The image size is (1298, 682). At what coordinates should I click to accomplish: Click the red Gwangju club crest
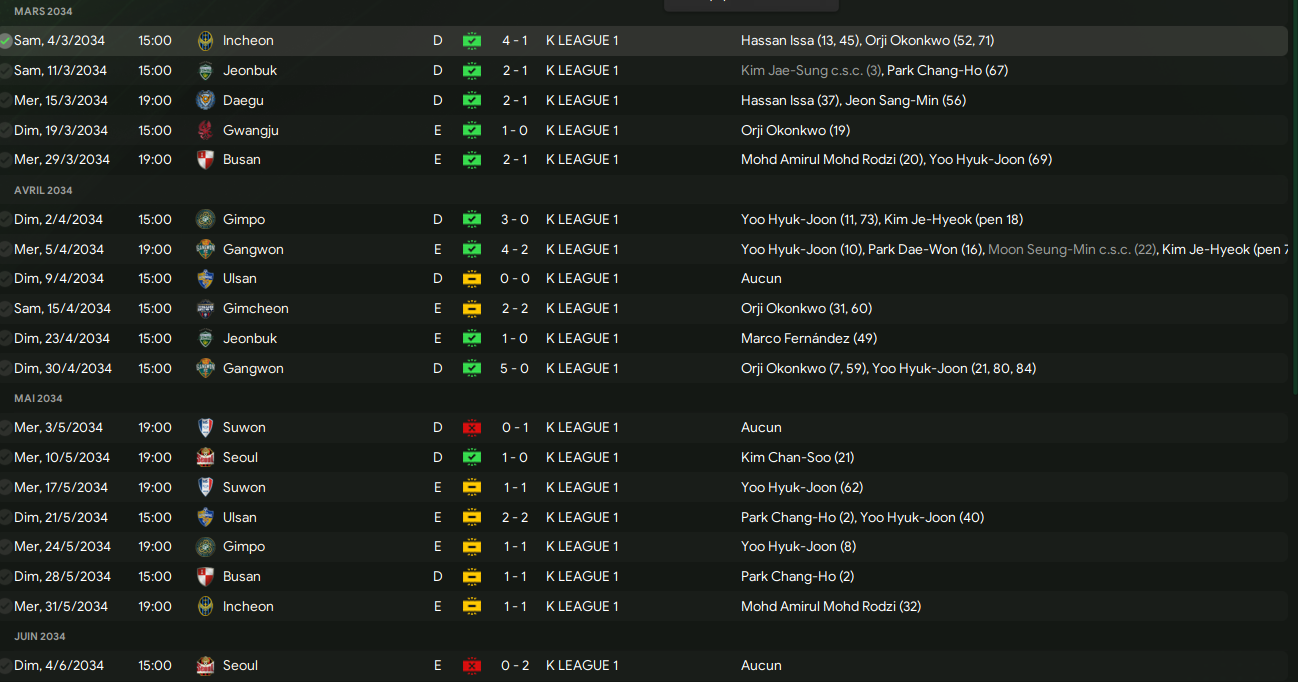click(205, 131)
